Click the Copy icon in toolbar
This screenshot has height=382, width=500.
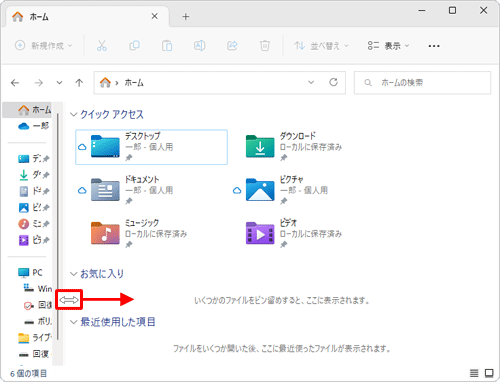point(134,45)
